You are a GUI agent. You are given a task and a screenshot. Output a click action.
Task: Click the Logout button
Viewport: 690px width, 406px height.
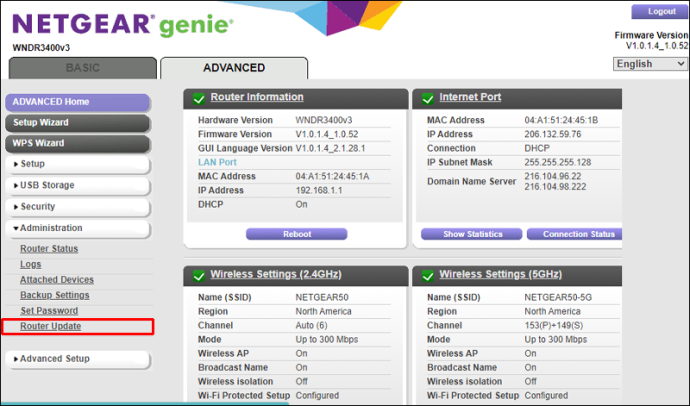tap(660, 12)
